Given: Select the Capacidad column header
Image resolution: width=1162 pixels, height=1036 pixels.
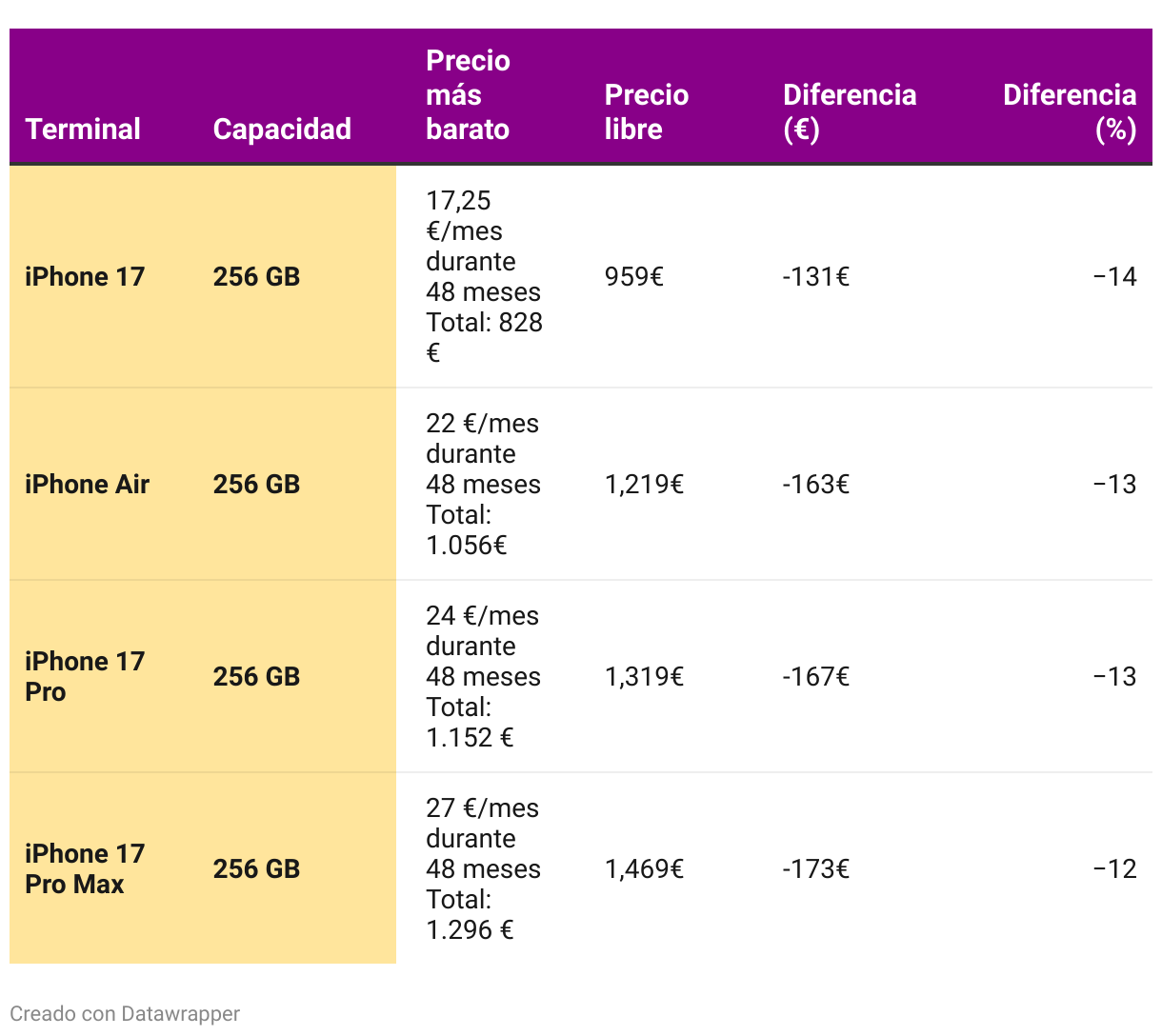Looking at the screenshot, I should 282,129.
